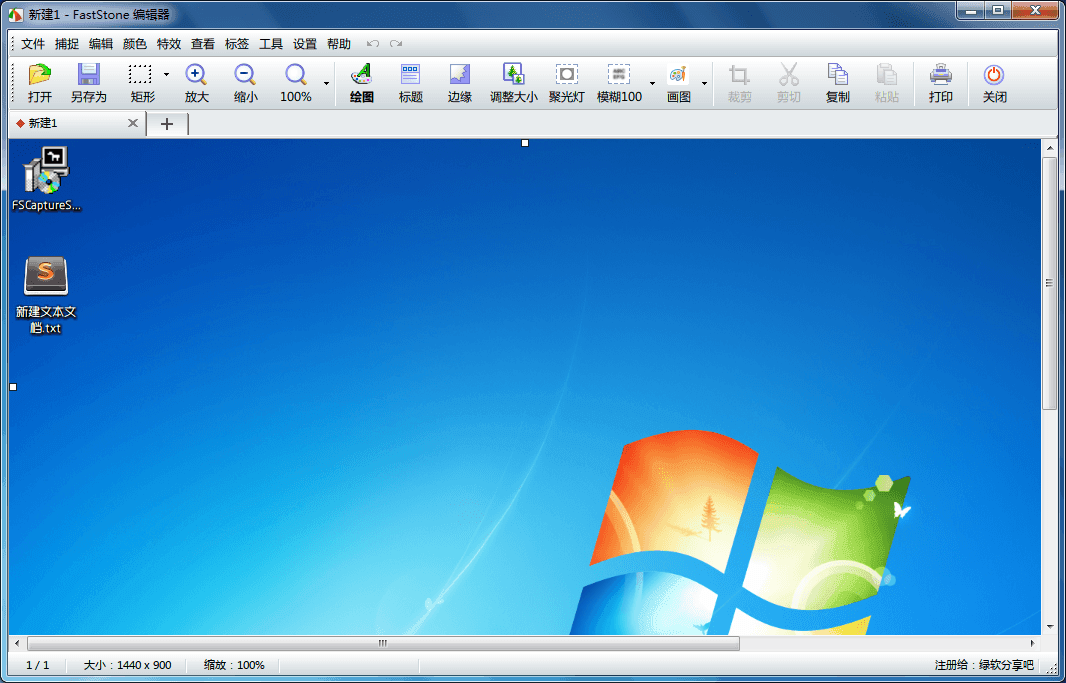Screen dimensions: 1066x683
Task: Click the 剪切 scissors icon
Action: pyautogui.click(x=789, y=75)
